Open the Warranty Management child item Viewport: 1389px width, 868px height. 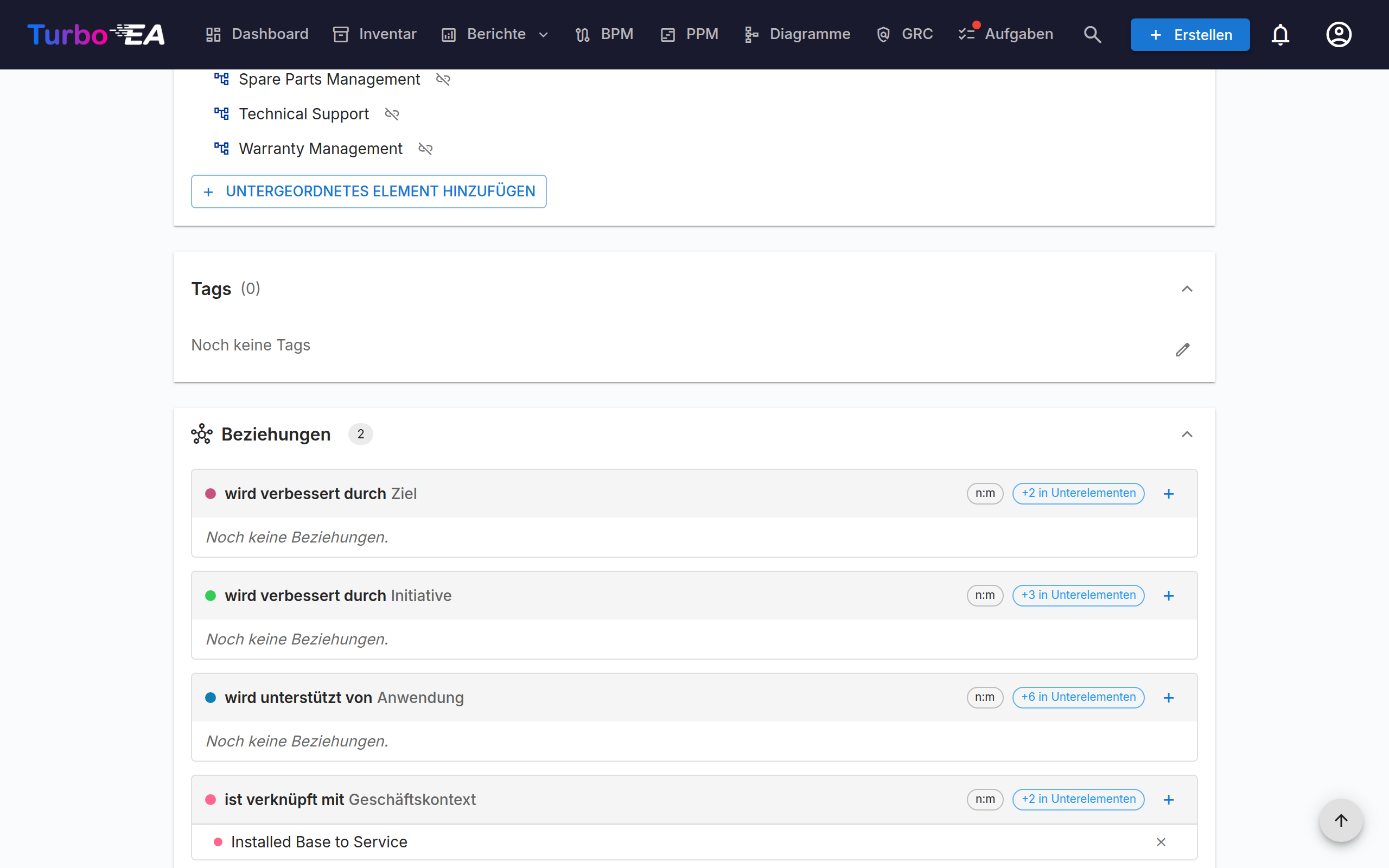click(320, 149)
